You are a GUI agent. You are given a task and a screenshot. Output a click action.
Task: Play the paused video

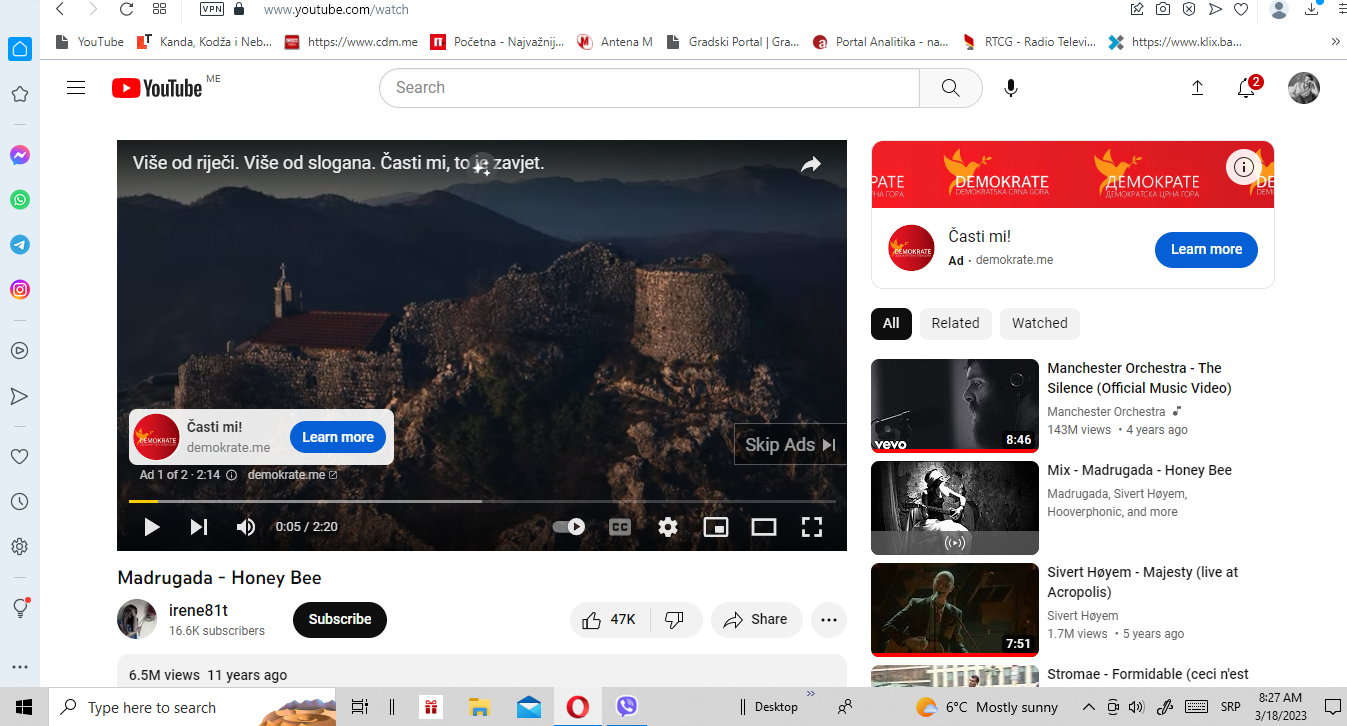(151, 527)
